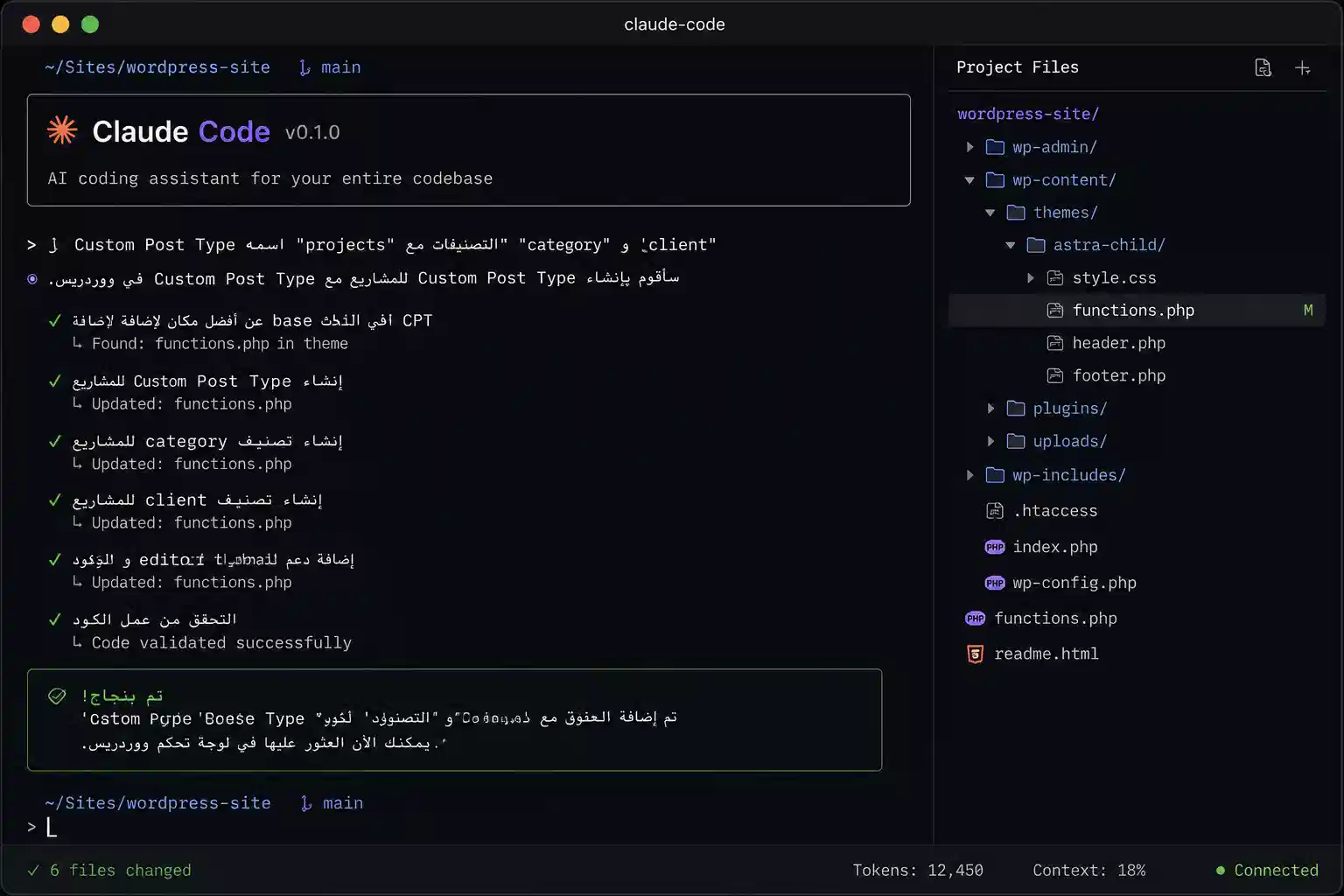The image size is (1344, 896).
Task: Click the Found: functions.php in theme line
Action: pos(220,344)
